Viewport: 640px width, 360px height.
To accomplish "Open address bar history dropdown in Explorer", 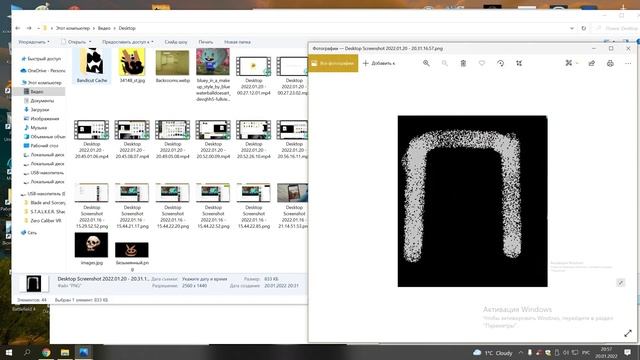I will click(572, 28).
